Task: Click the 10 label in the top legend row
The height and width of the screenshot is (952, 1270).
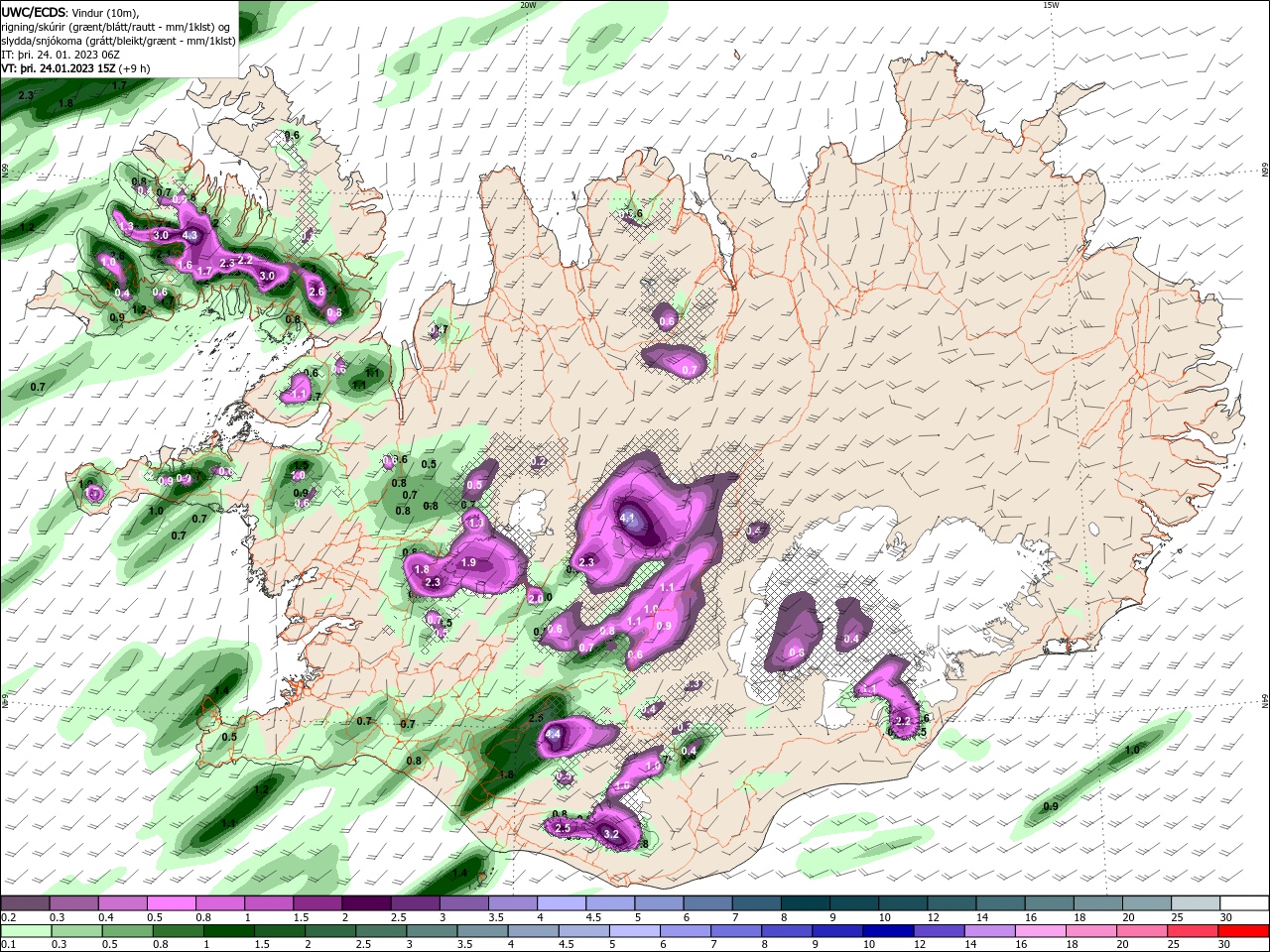Action: pyautogui.click(x=883, y=918)
